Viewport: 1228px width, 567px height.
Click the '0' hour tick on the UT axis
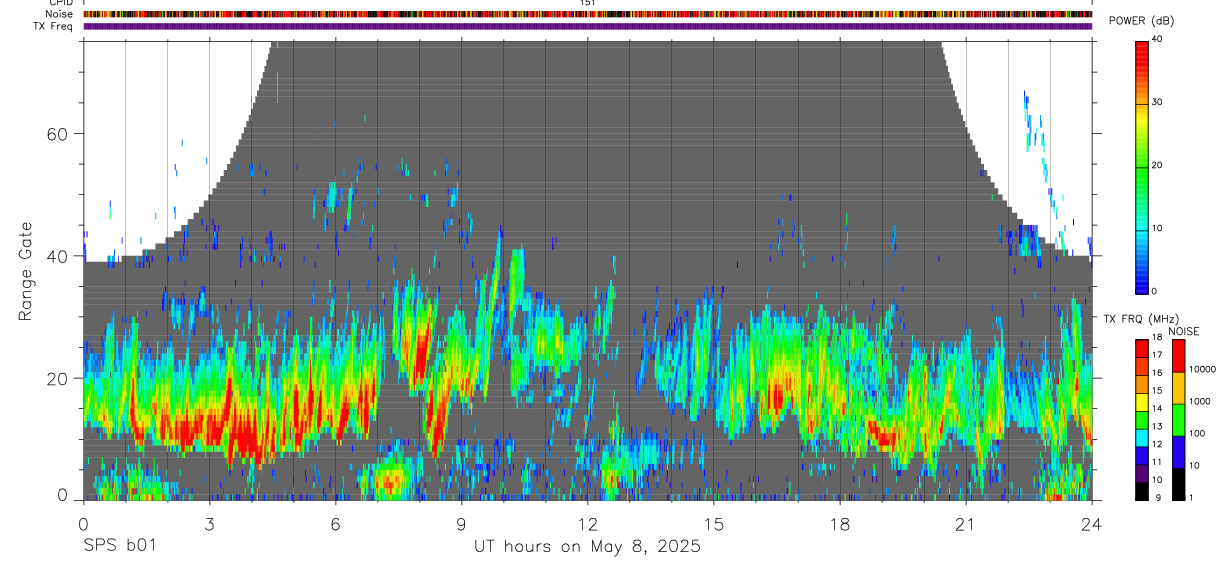coord(83,523)
